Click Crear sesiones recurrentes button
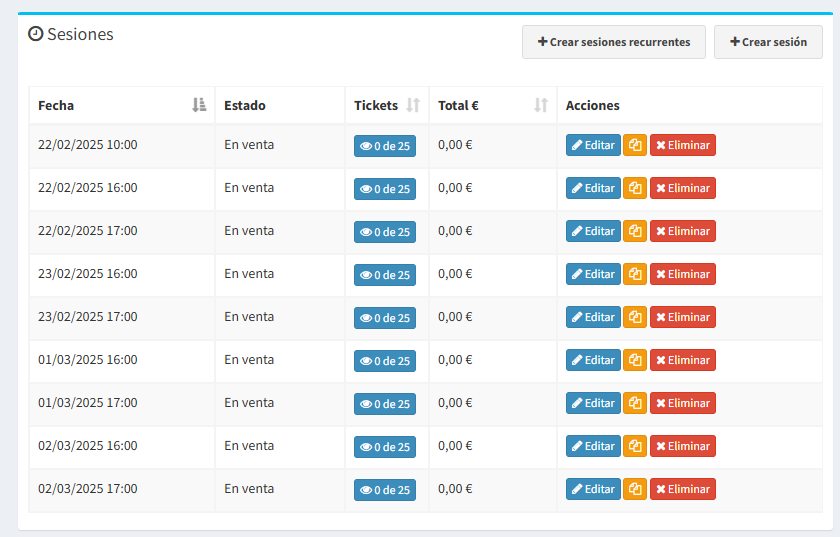Screen dimensions: 840x537 [x=614, y=42]
